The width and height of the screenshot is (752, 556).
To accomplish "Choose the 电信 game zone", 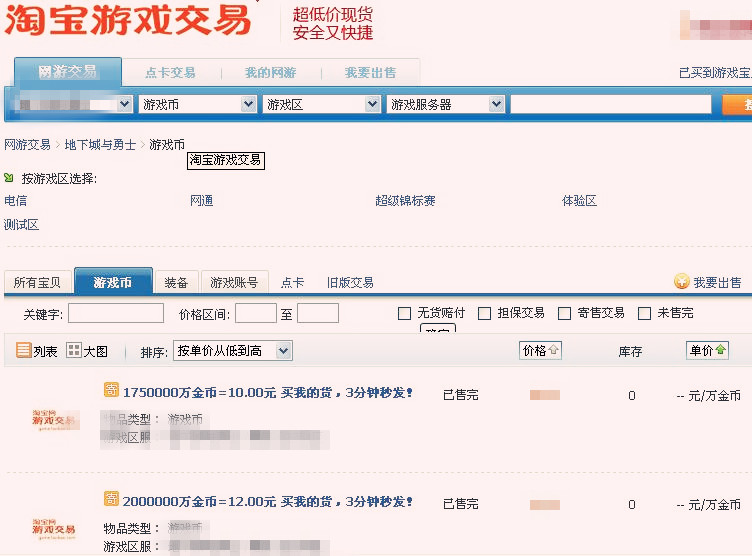I will 15,201.
